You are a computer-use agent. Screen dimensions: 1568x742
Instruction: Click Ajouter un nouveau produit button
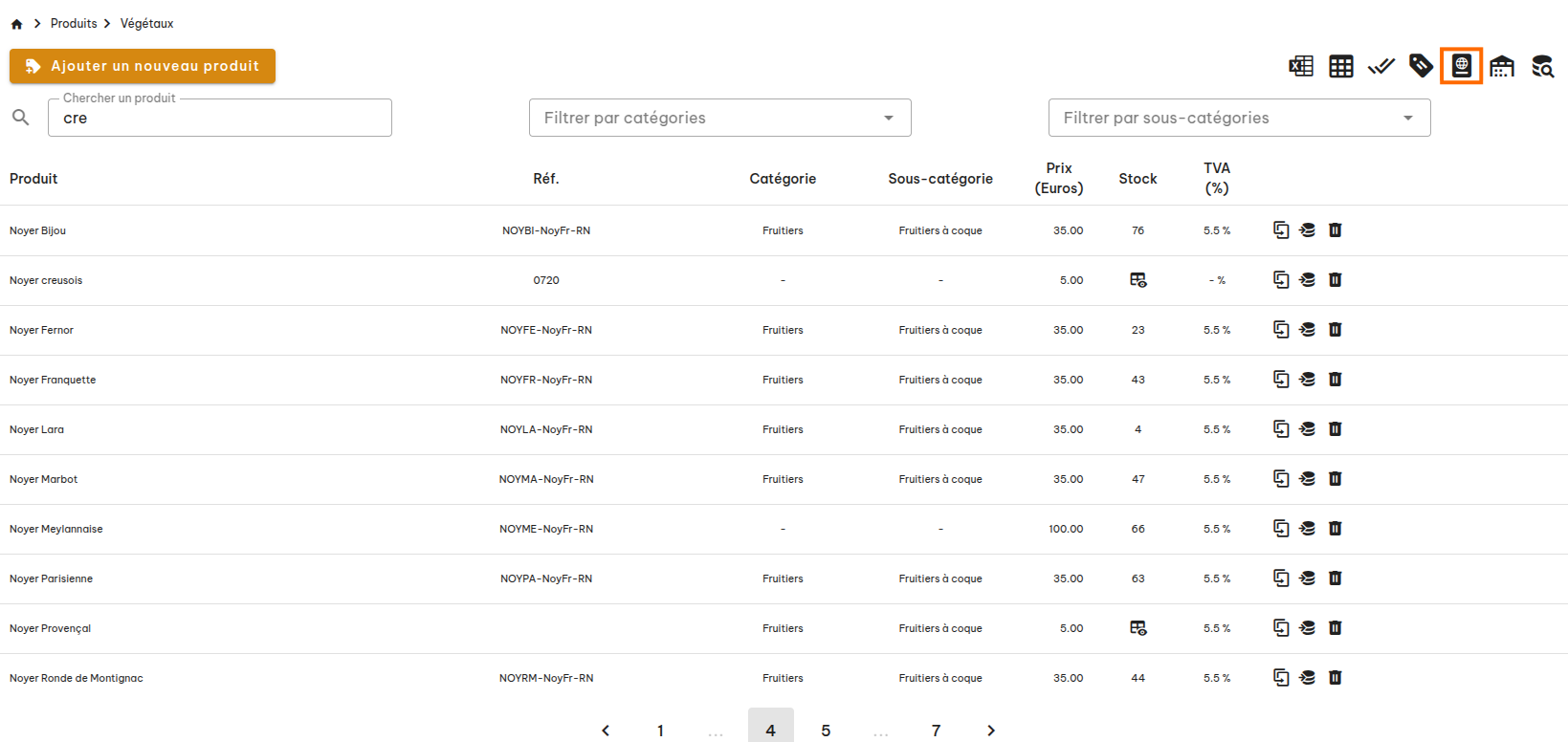(x=143, y=66)
